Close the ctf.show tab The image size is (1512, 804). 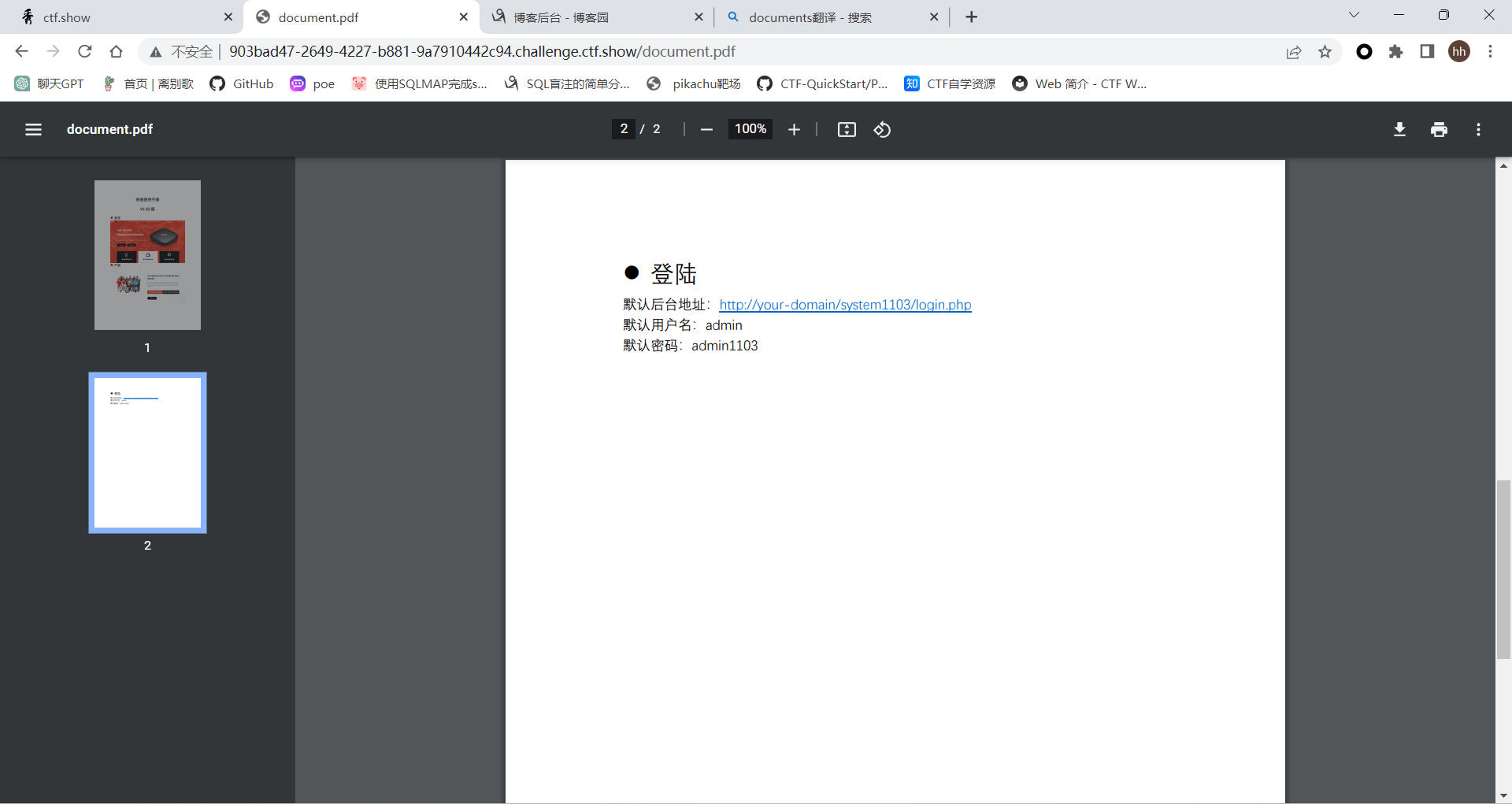(x=228, y=17)
